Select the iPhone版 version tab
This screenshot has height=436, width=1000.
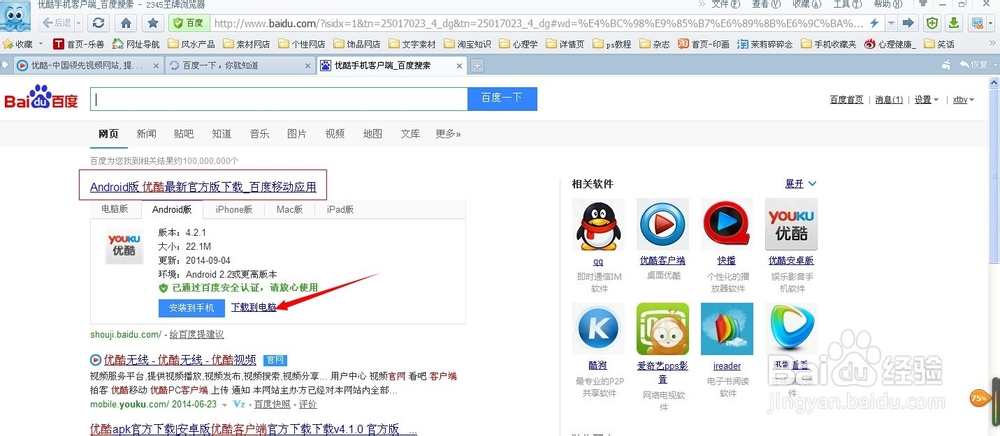[x=233, y=209]
